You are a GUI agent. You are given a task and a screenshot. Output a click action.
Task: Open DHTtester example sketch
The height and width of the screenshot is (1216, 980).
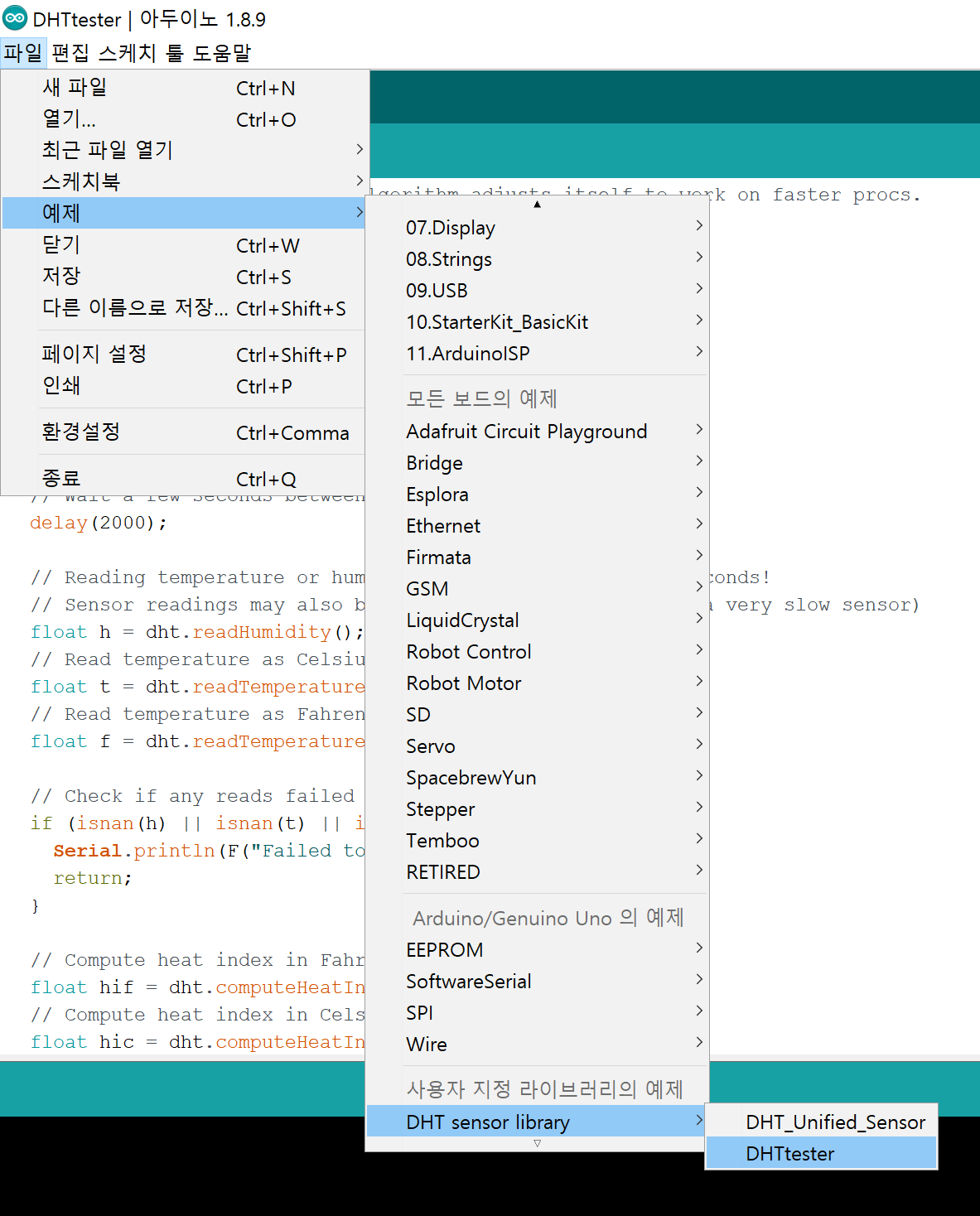pos(821,1153)
